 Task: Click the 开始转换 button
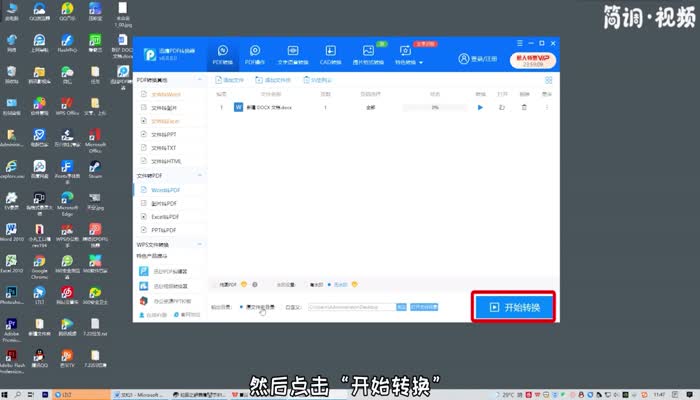[513, 307]
